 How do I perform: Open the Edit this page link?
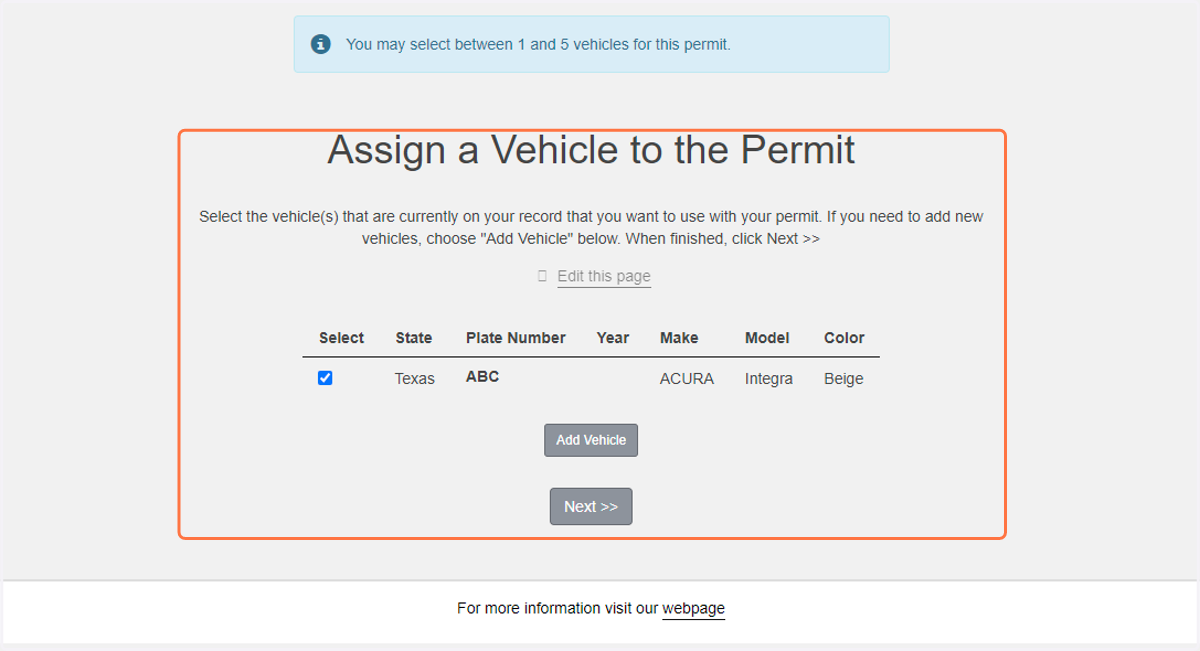click(x=604, y=276)
